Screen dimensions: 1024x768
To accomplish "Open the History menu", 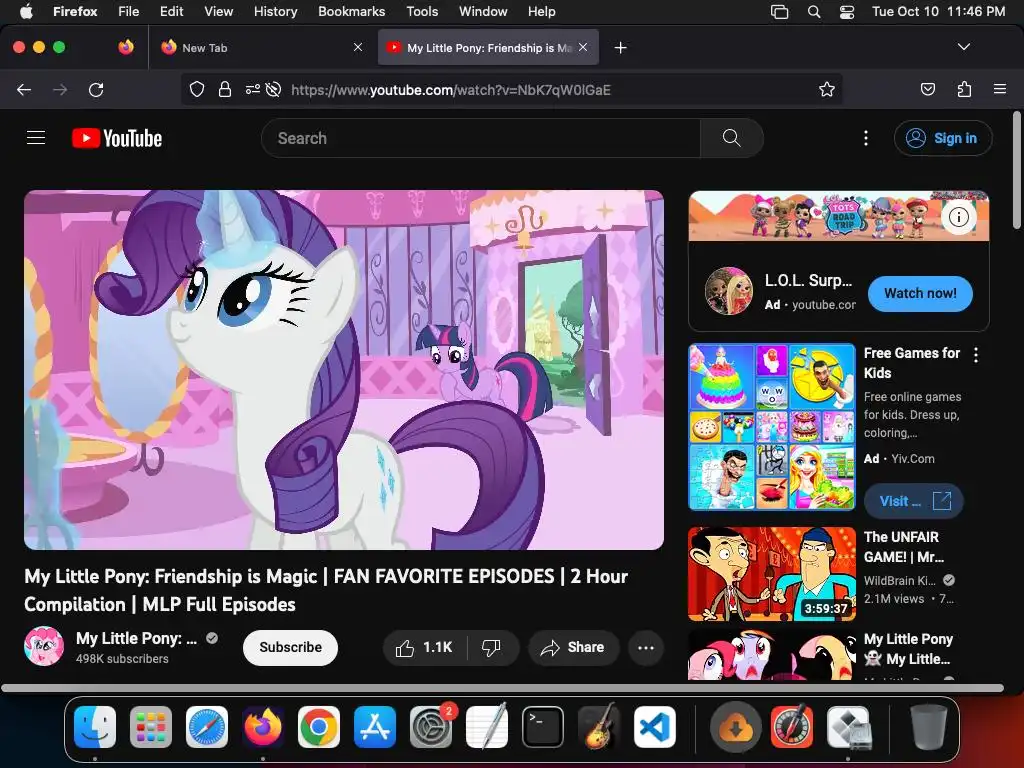I will pyautogui.click(x=275, y=12).
